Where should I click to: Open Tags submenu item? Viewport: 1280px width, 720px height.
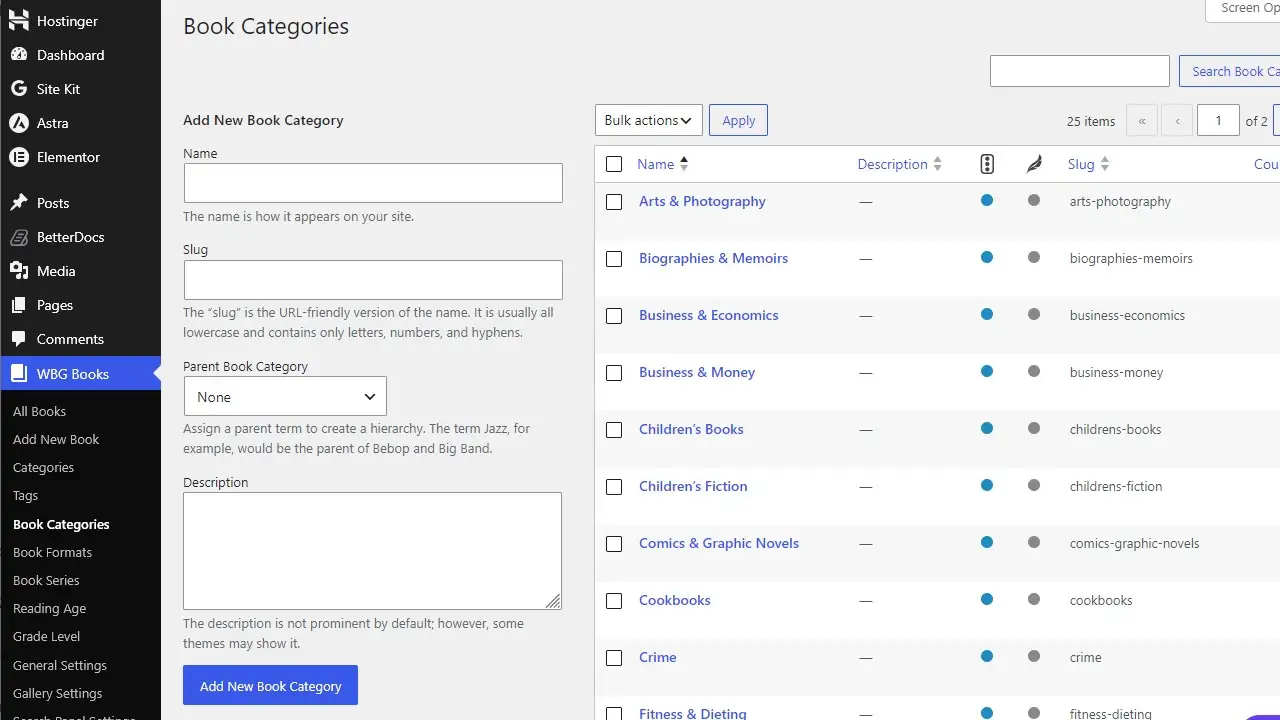pos(26,495)
